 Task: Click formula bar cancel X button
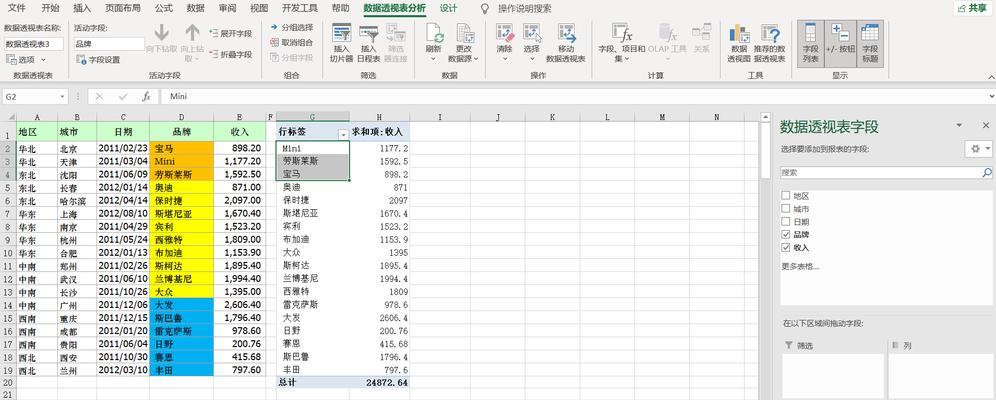pyautogui.click(x=99, y=97)
